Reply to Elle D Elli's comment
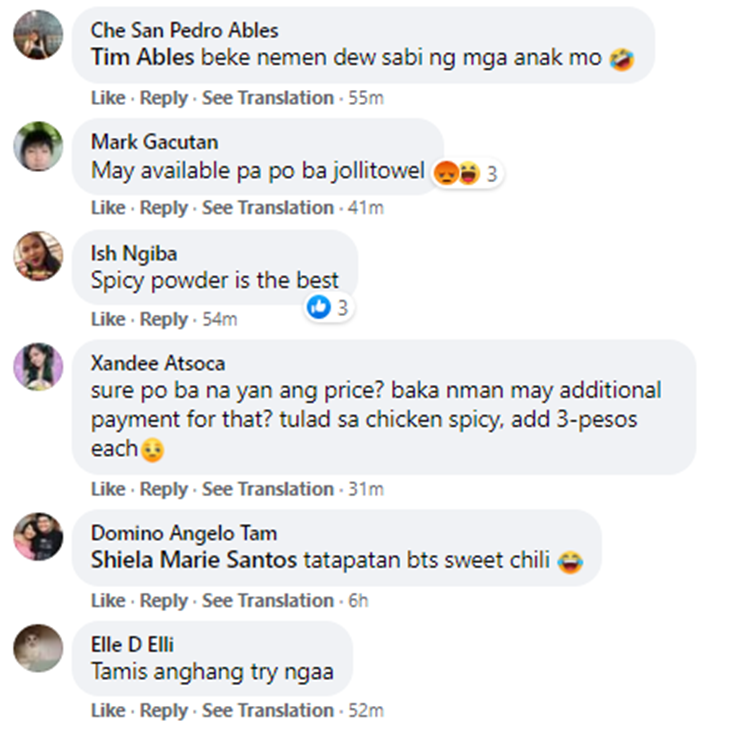 [x=164, y=711]
